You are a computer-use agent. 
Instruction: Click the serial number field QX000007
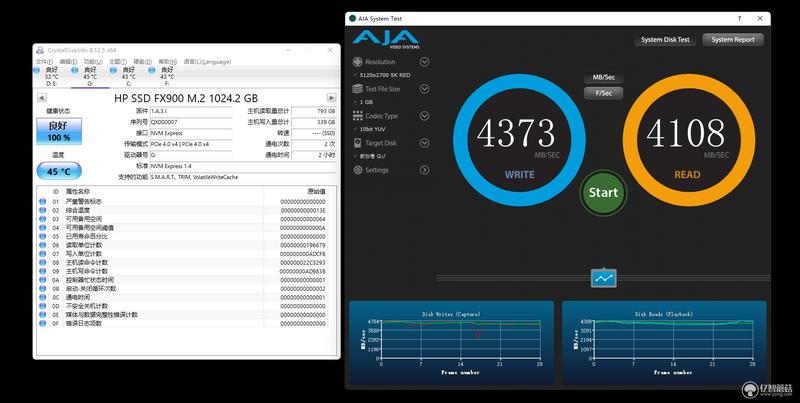pos(190,122)
